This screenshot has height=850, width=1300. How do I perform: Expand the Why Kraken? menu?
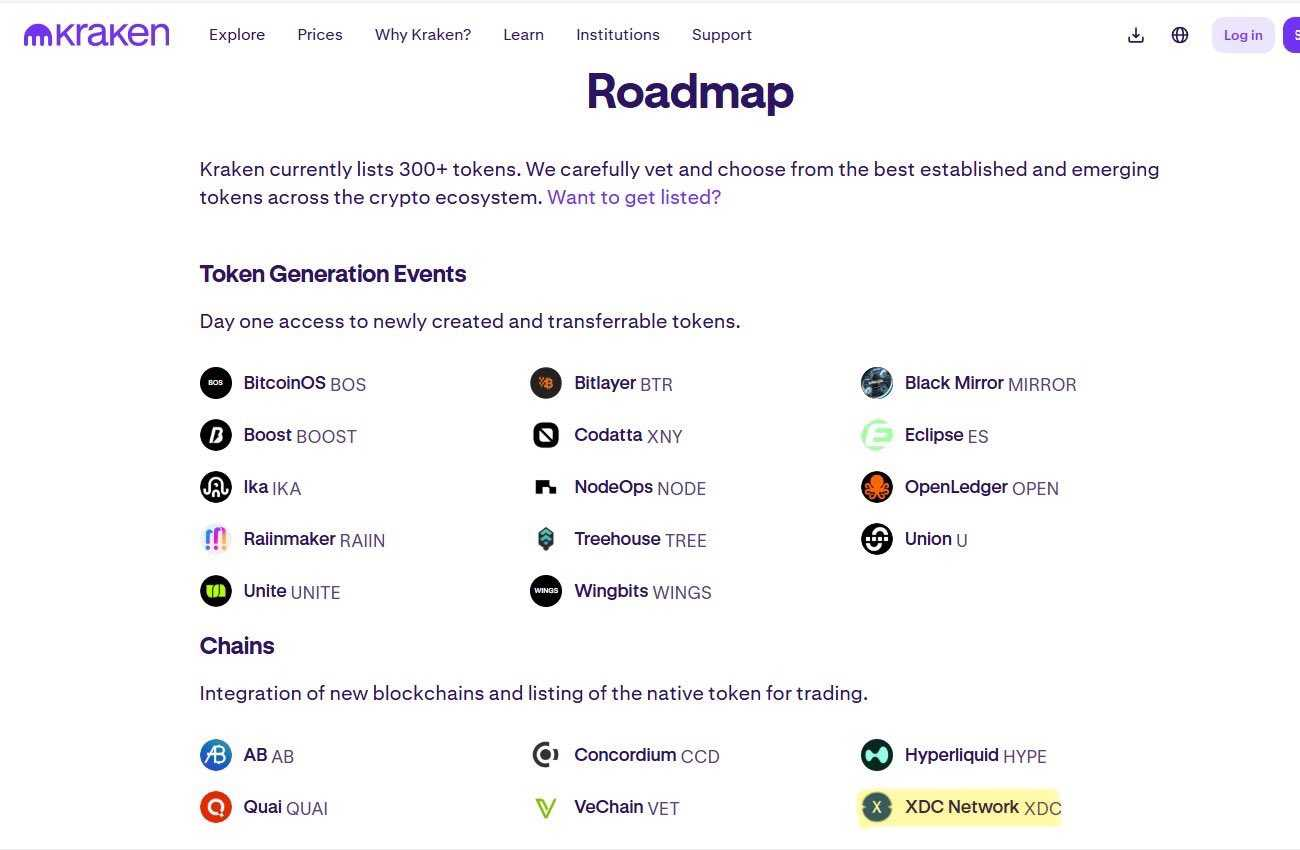click(423, 35)
